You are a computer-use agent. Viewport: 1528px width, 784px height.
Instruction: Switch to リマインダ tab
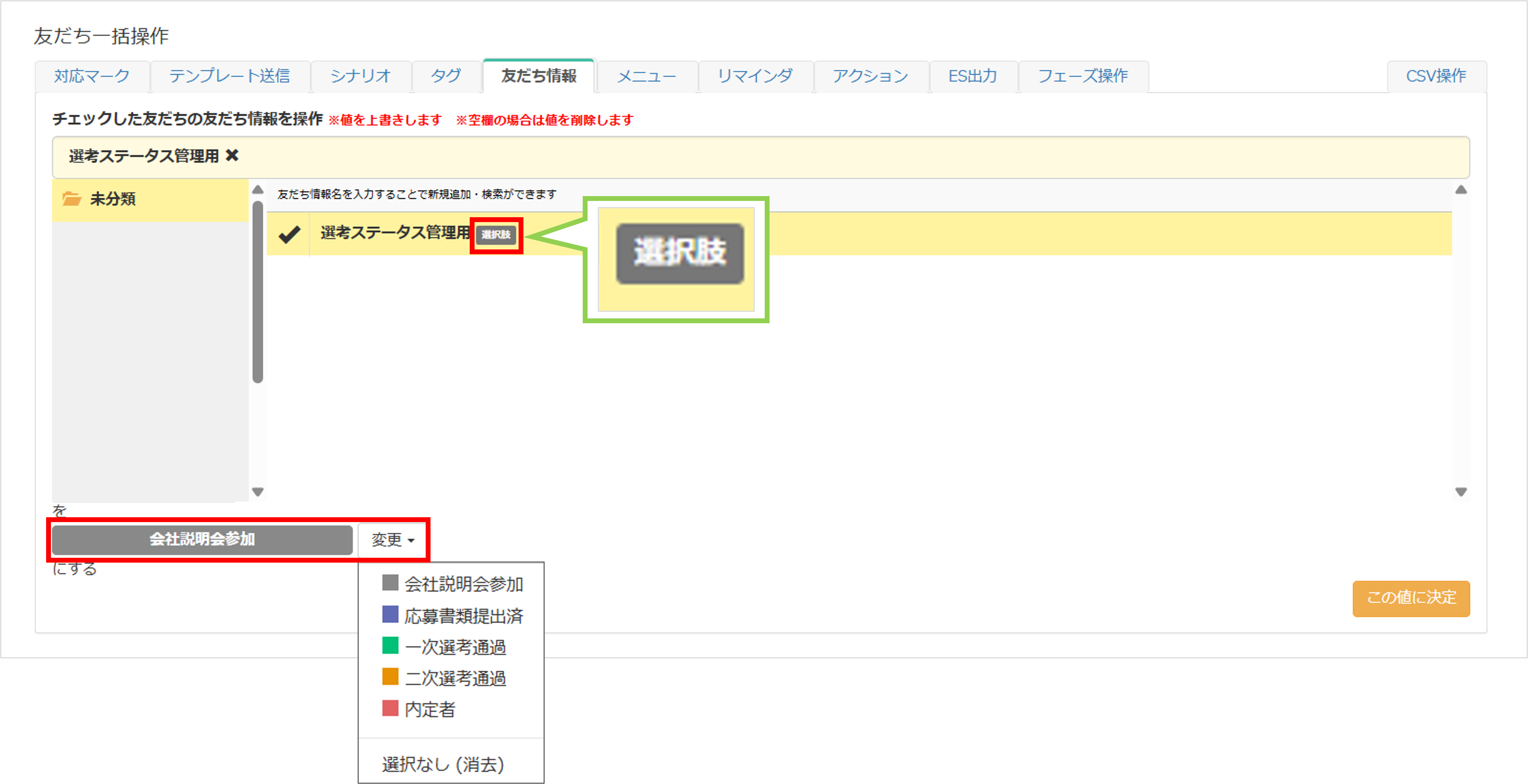755,76
